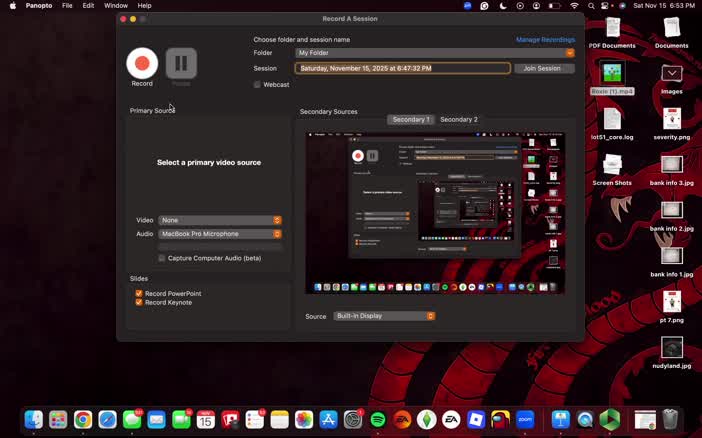Open the Trash in the Dock

point(670,420)
